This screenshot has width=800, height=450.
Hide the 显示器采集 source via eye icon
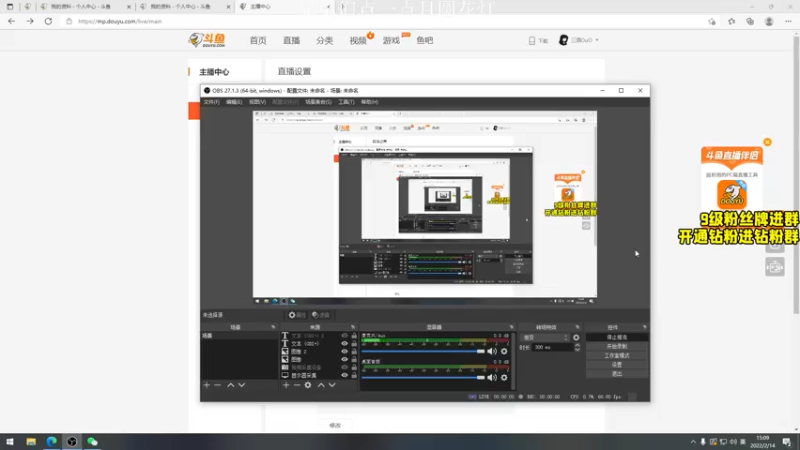coord(344,375)
